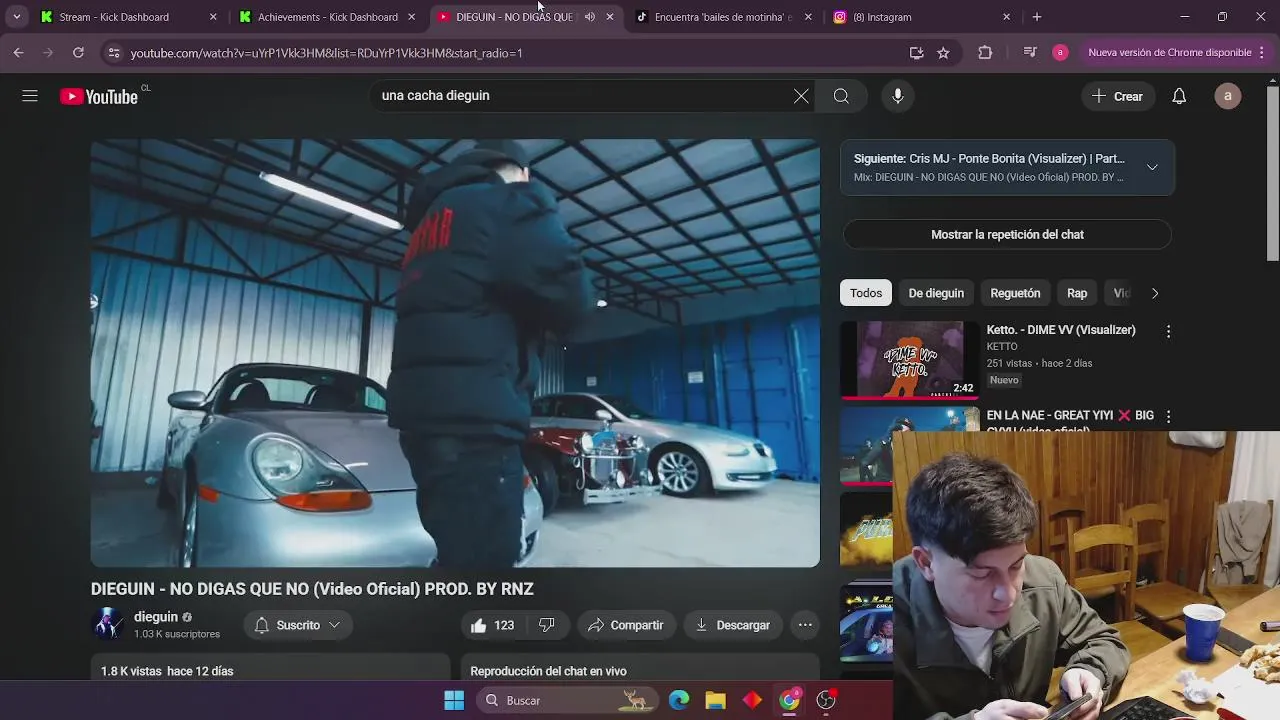The width and height of the screenshot is (1280, 720).
Task: Open File Explorer from taskbar
Action: pyautogui.click(x=715, y=700)
